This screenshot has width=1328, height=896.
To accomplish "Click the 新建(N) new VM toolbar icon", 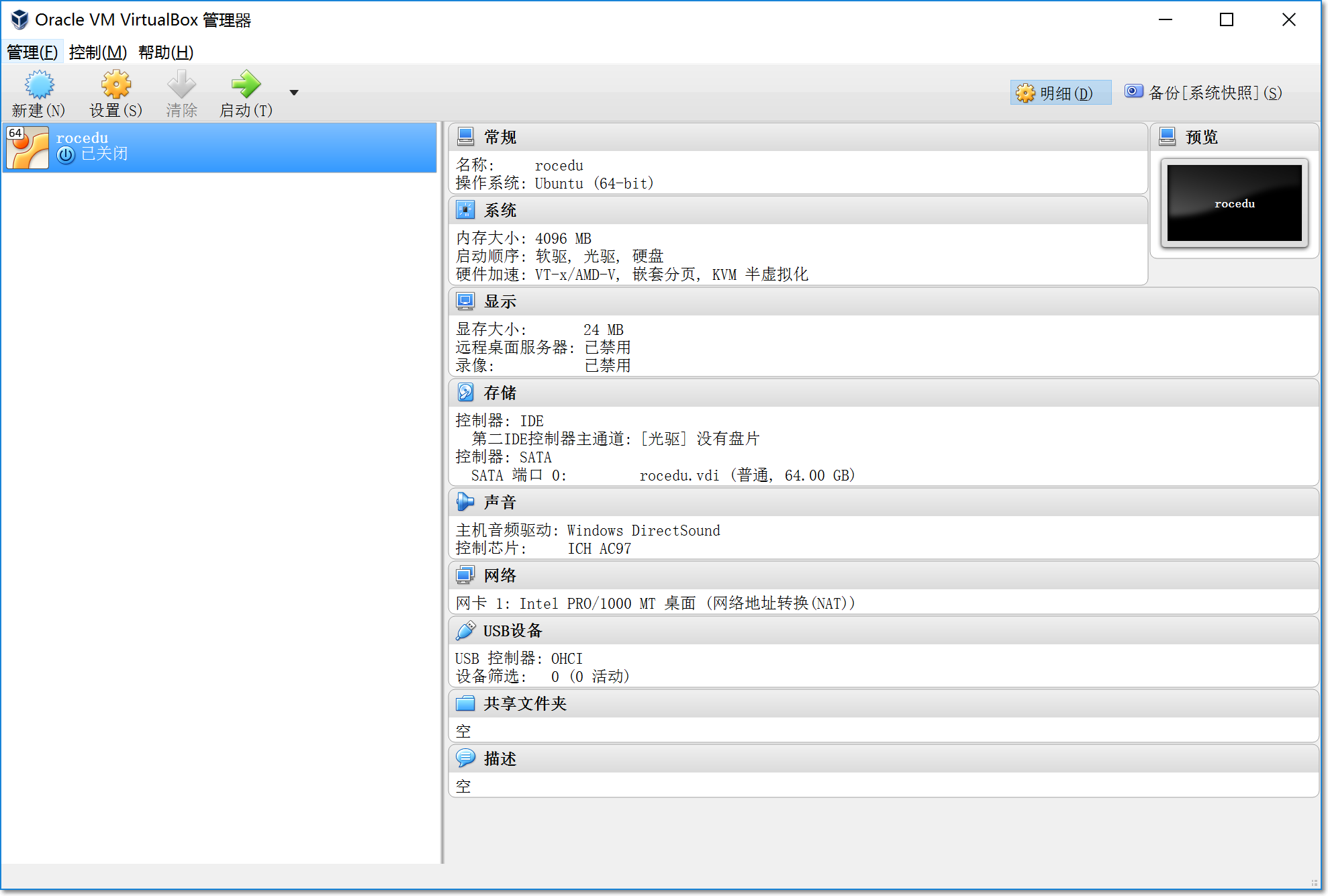I will [39, 85].
